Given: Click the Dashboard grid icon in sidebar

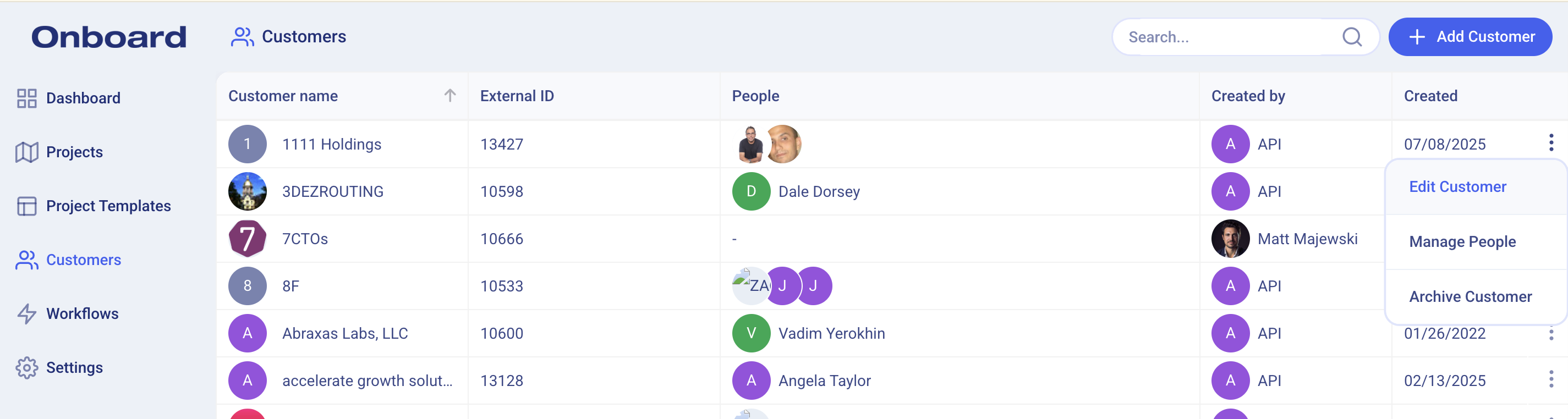Looking at the screenshot, I should (x=27, y=98).
